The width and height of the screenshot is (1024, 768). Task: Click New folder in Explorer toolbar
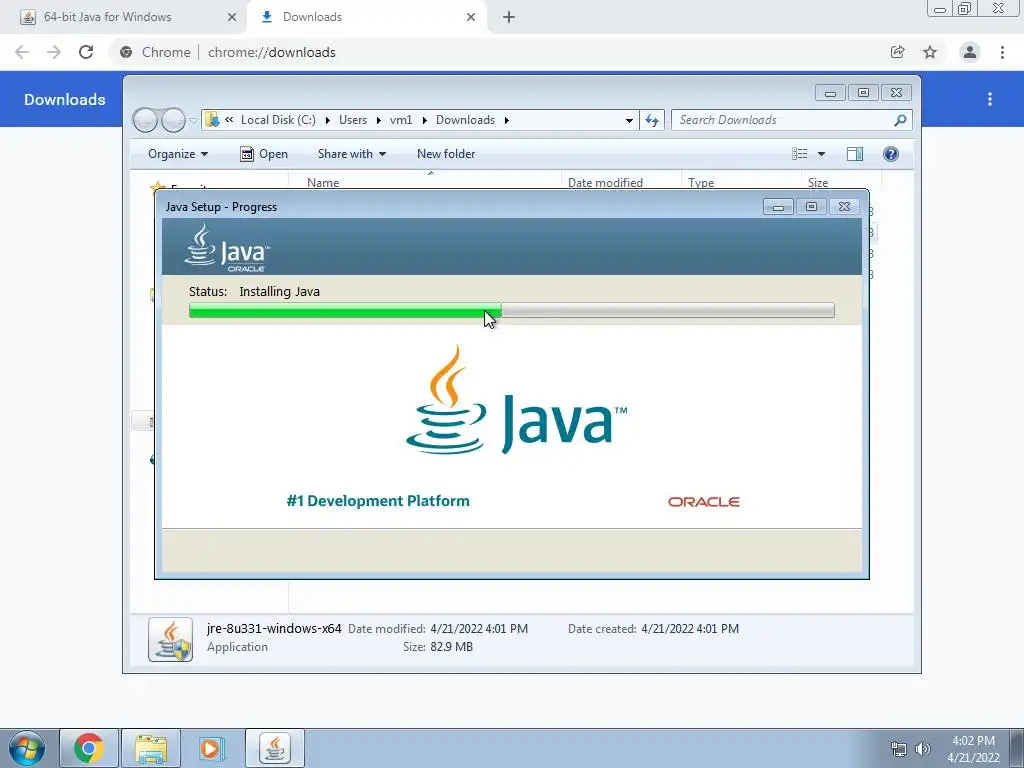pos(446,154)
